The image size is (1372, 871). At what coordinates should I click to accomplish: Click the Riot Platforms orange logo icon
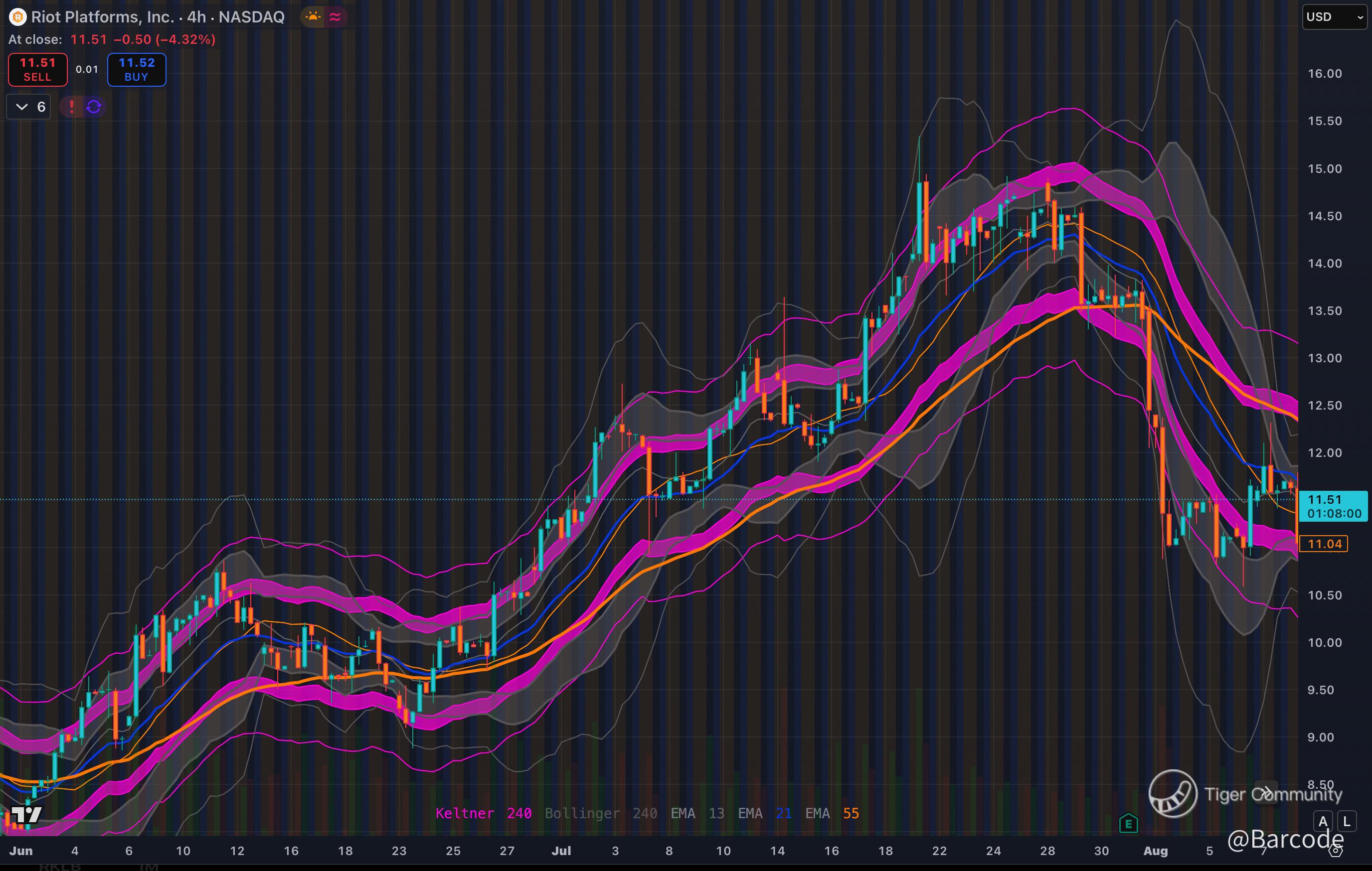click(x=17, y=17)
